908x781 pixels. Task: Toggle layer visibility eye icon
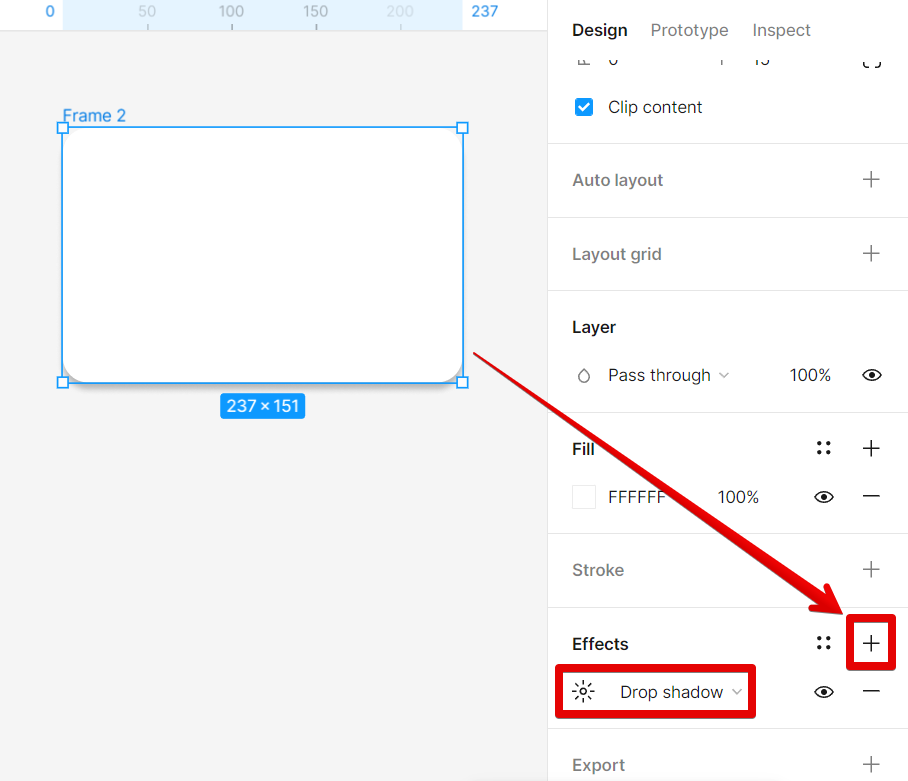[x=871, y=376]
